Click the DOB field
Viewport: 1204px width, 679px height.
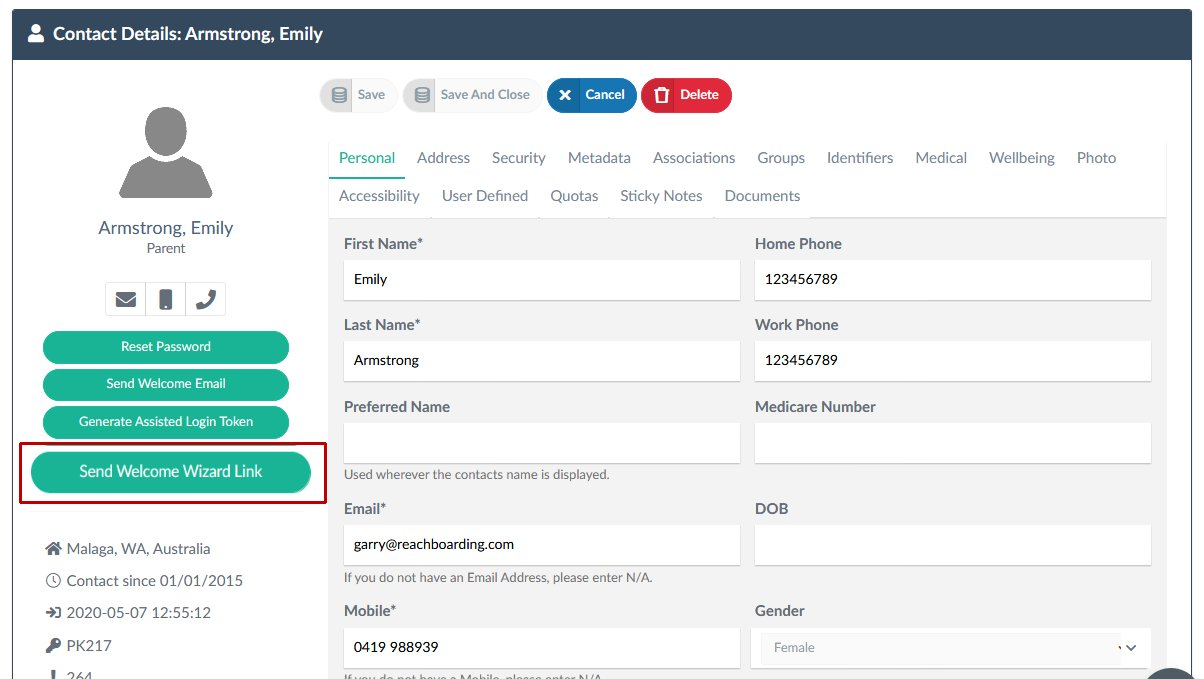point(953,545)
